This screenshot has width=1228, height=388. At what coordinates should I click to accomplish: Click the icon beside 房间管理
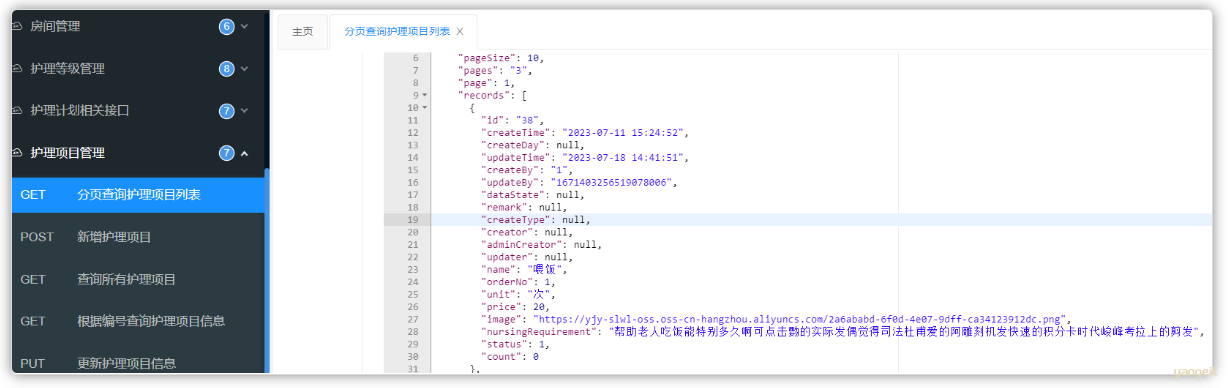click(x=16, y=26)
